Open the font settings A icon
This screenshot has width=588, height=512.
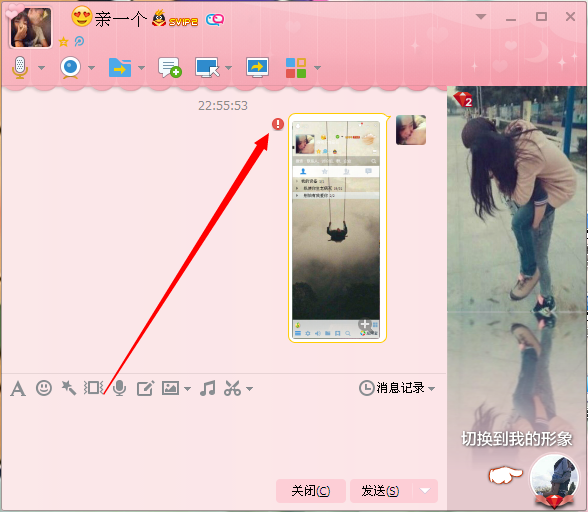coord(18,388)
